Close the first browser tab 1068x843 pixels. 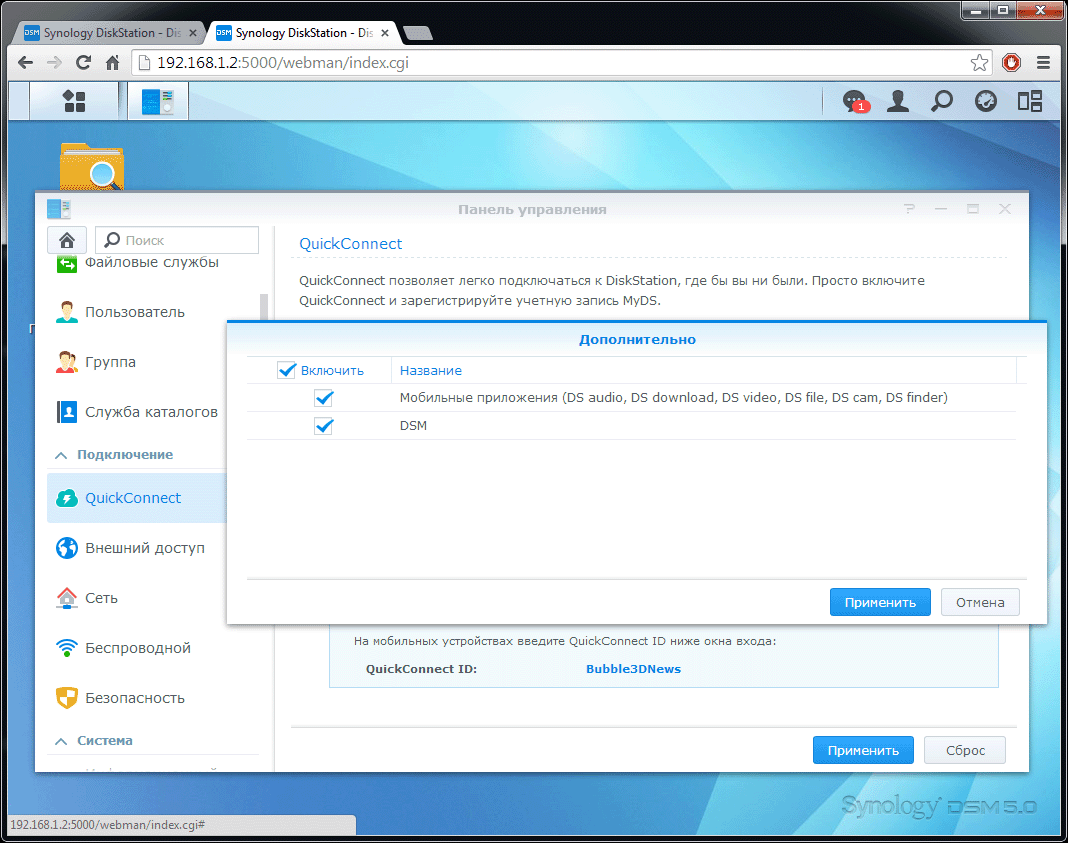coord(193,33)
